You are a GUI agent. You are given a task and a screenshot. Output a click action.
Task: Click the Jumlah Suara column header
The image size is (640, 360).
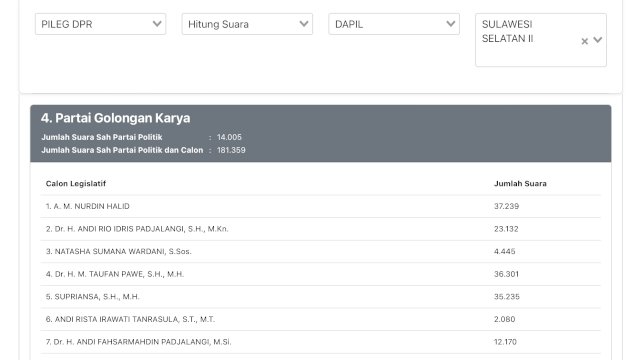click(x=520, y=184)
